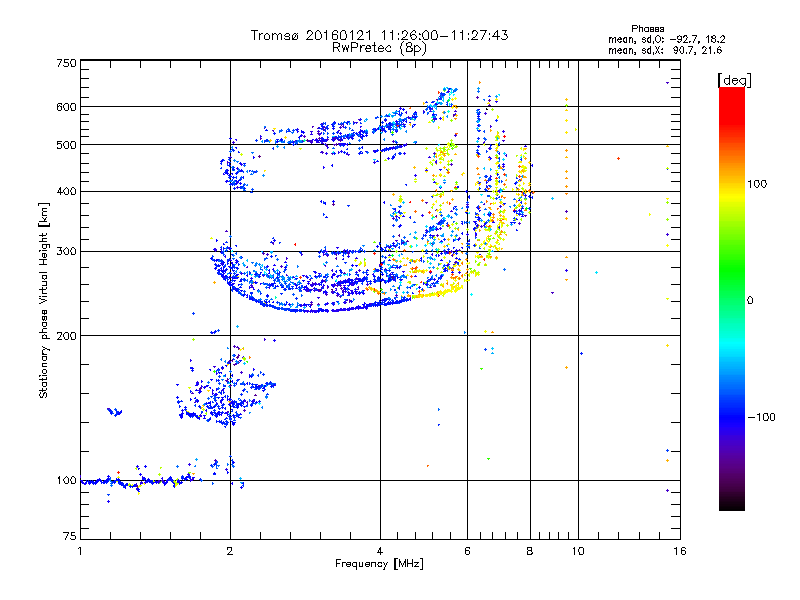This screenshot has height=600, width=800.
Task: Click the colorbar label '0'
Action: (x=750, y=301)
